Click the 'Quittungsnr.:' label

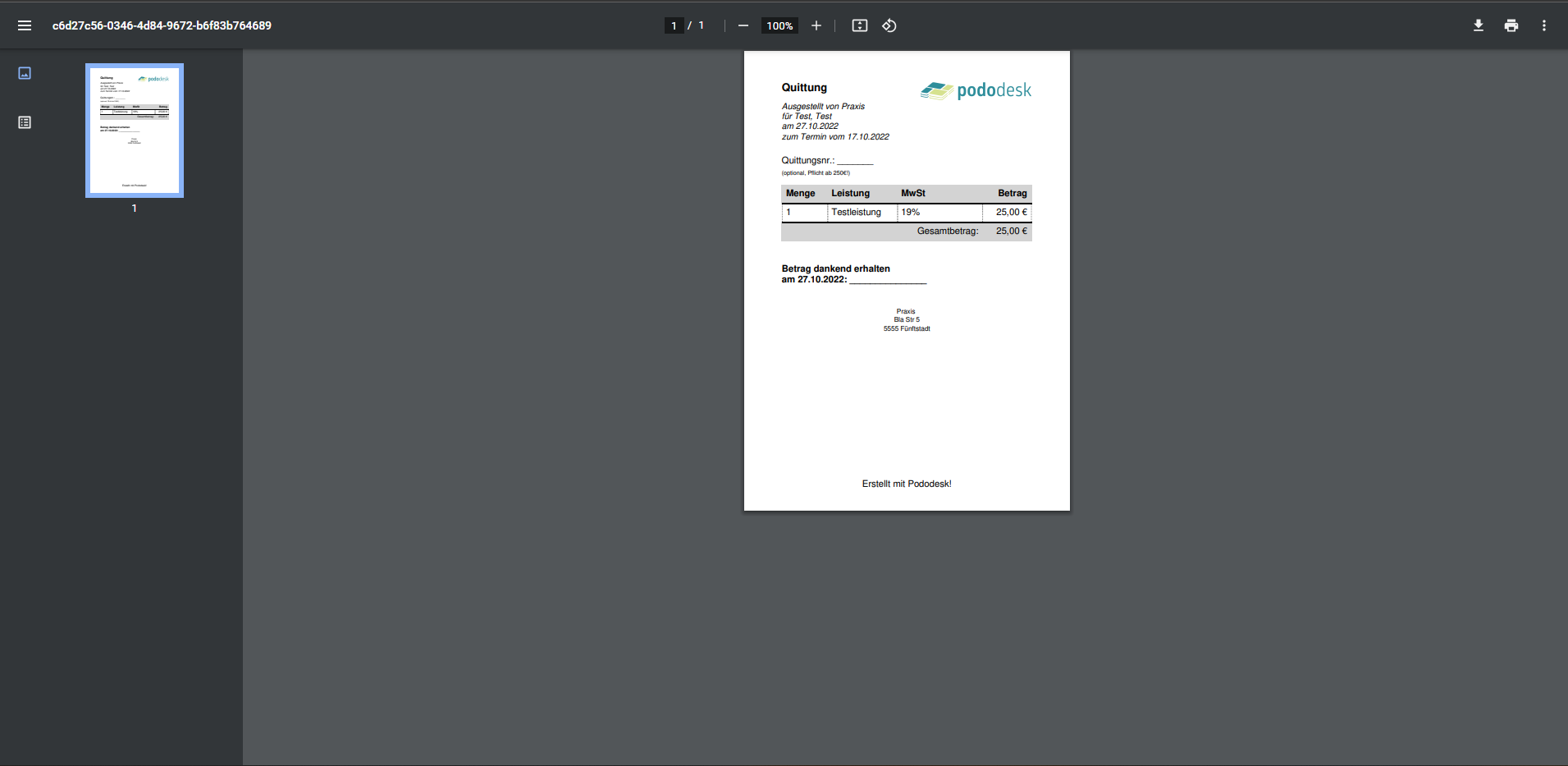[807, 160]
